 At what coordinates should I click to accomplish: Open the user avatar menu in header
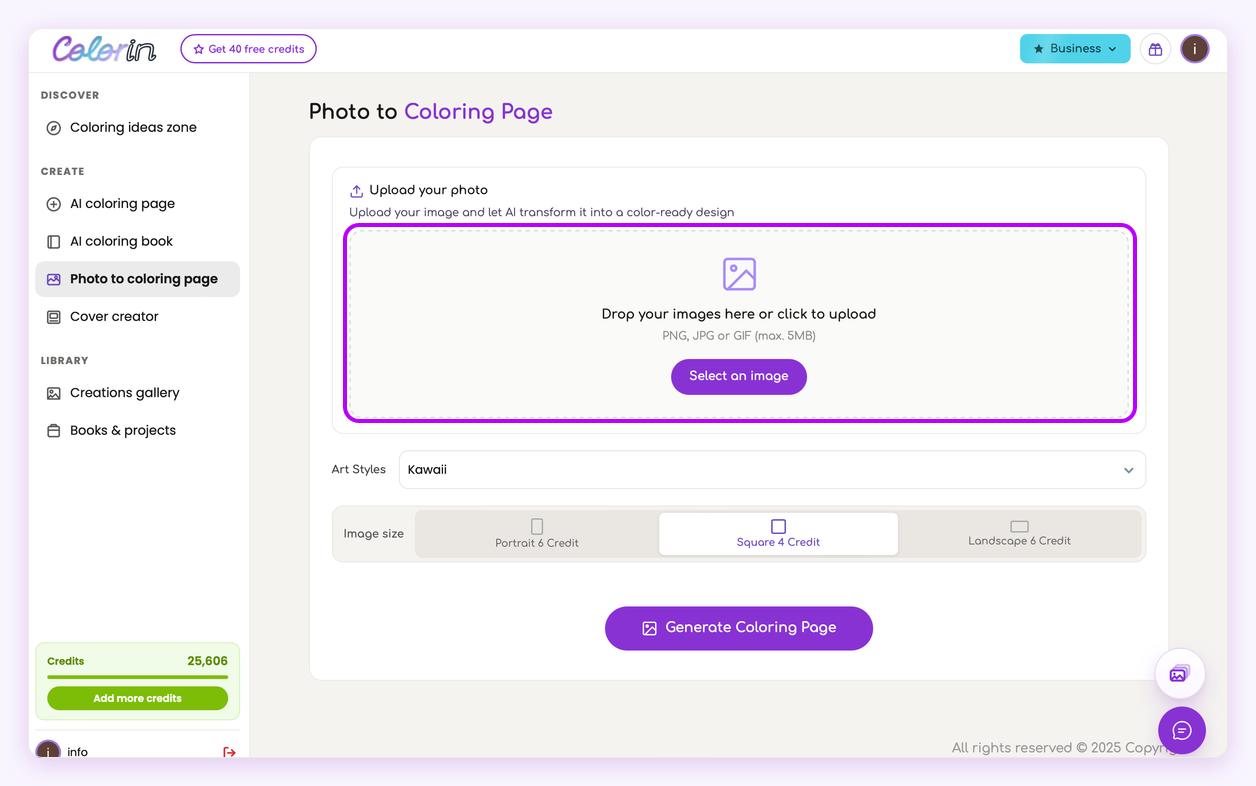(x=1195, y=49)
